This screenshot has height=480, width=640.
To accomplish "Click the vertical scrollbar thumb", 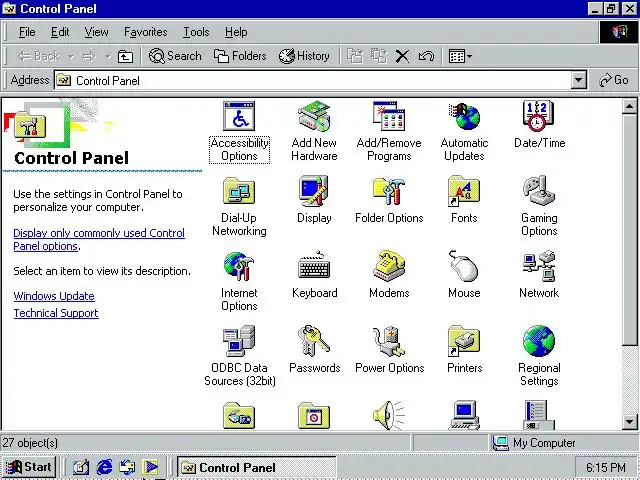I will click(629, 230).
